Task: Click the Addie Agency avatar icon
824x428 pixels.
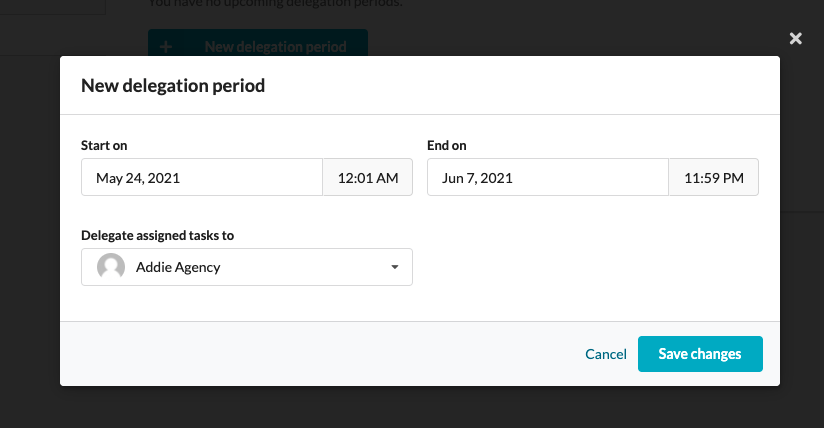Action: tap(111, 267)
